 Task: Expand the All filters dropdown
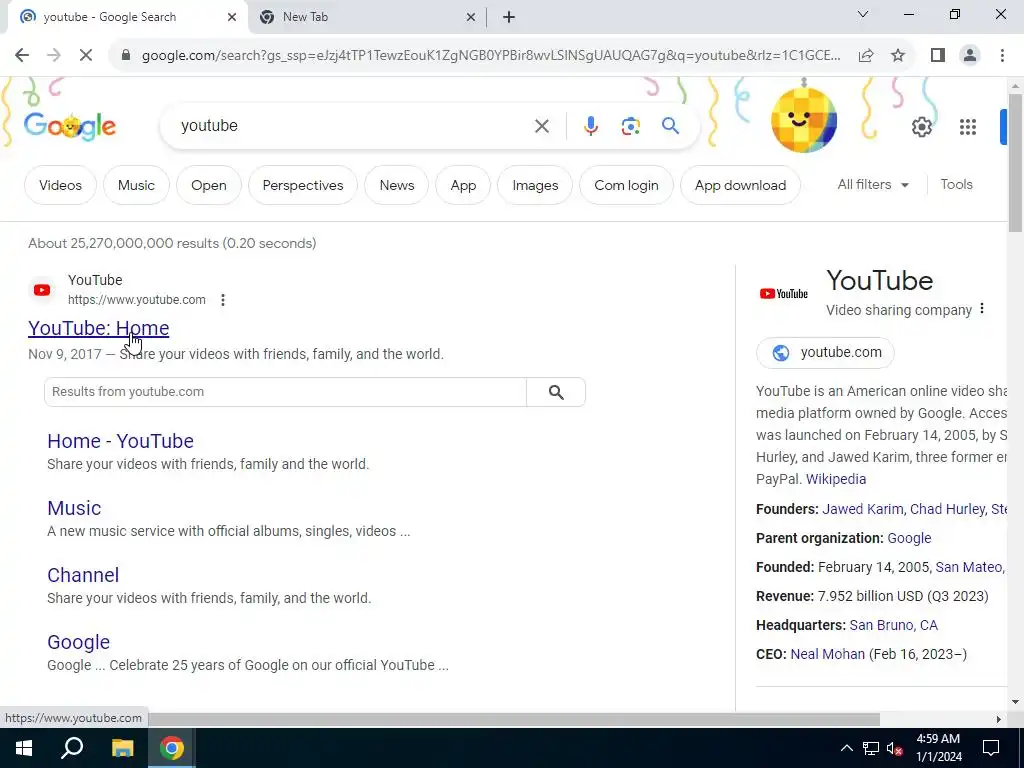[x=873, y=185]
